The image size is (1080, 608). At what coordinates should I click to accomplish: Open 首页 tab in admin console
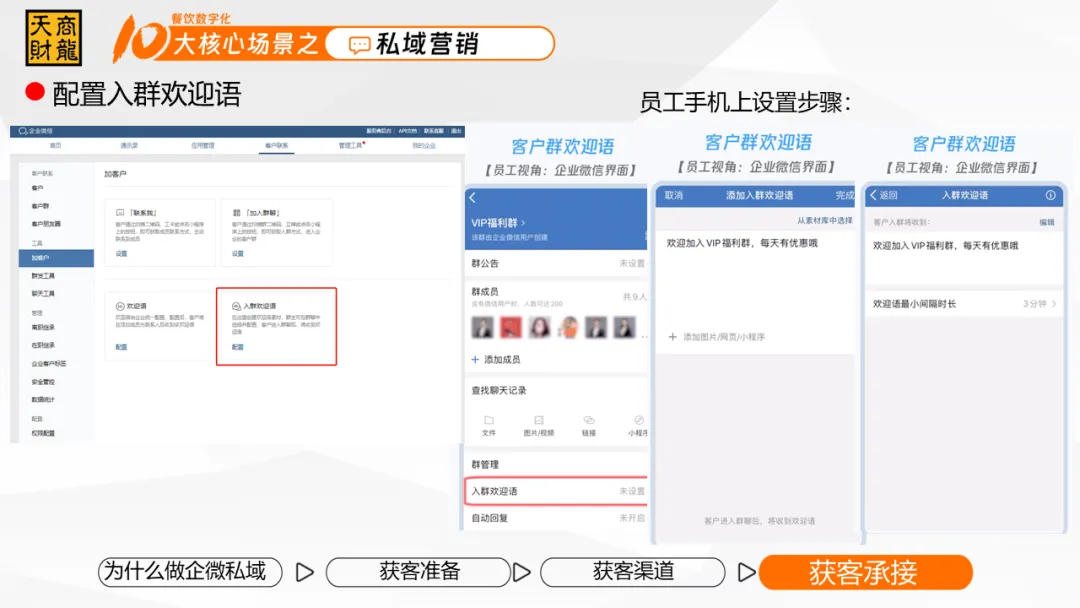click(56, 145)
